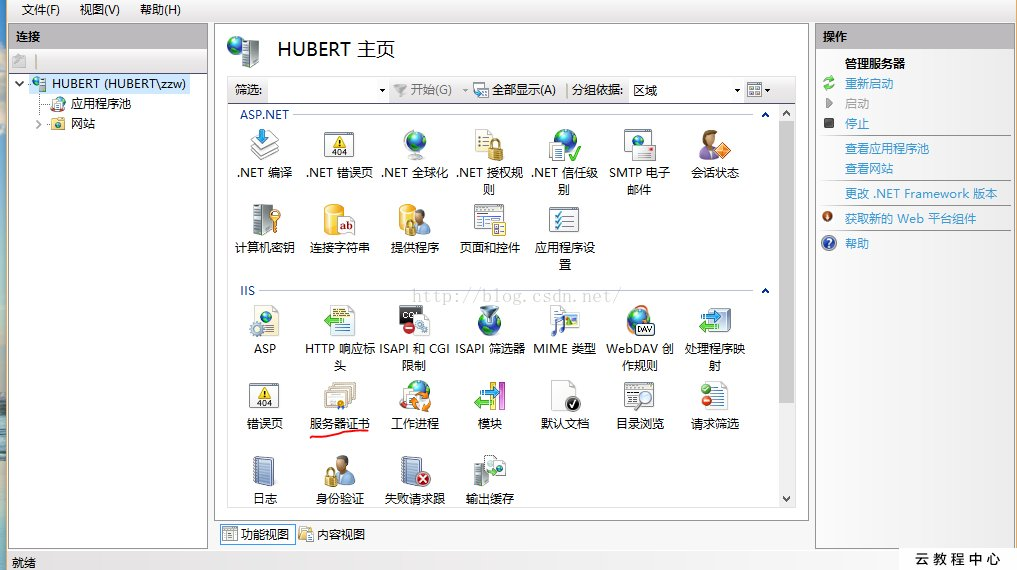
Task: Open the 连接字符串 icon
Action: point(339,220)
